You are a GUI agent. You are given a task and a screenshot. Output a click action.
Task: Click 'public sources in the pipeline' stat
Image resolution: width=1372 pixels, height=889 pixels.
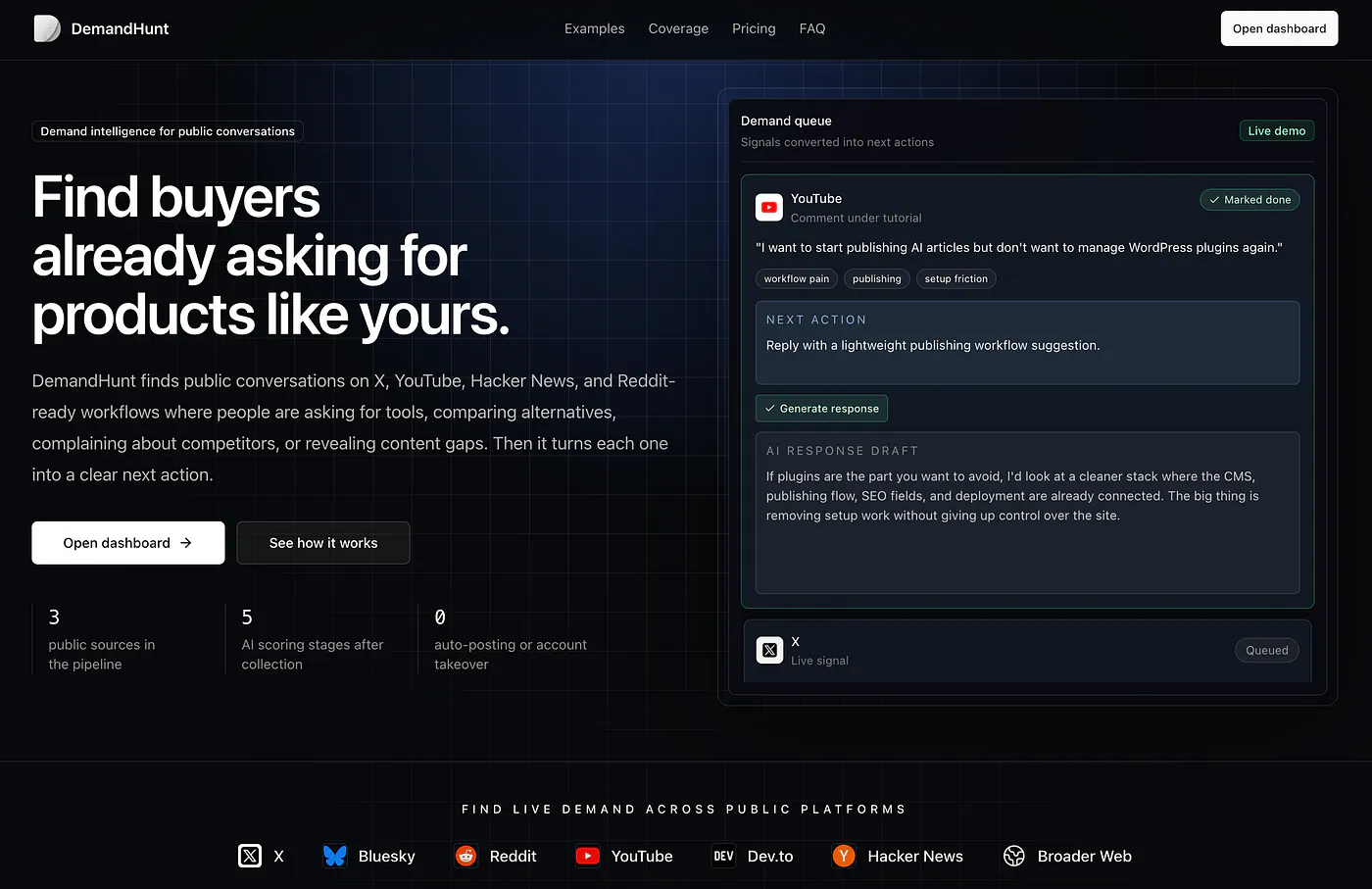[102, 655]
